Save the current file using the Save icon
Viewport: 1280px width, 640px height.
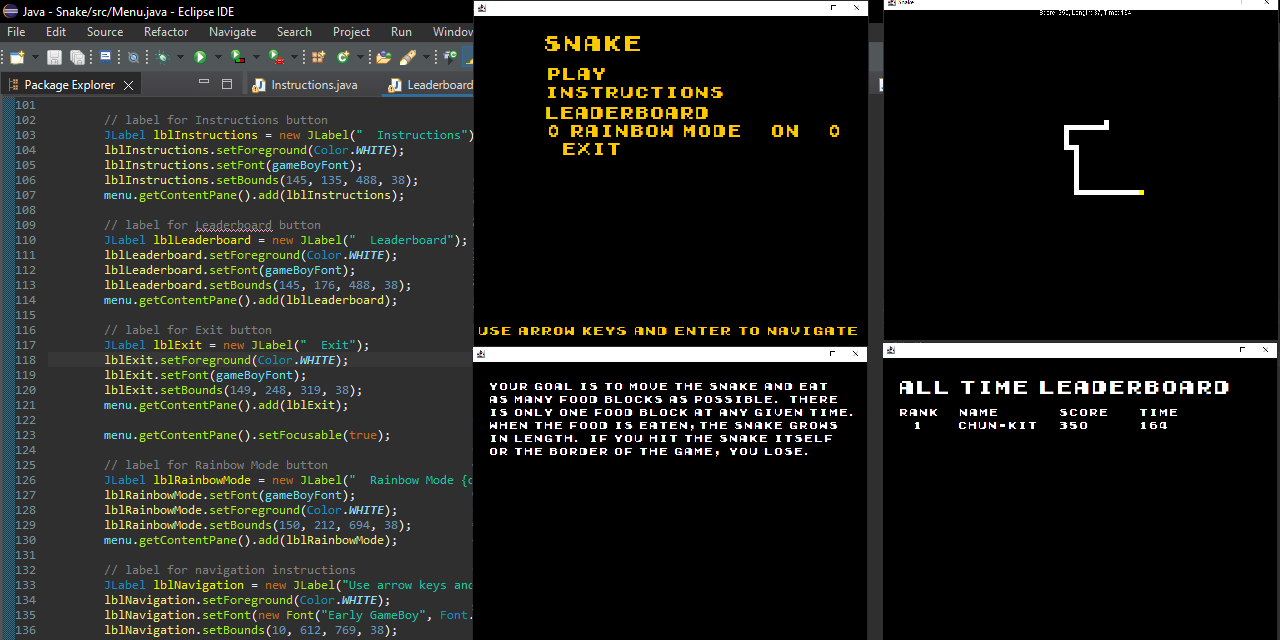tap(53, 57)
